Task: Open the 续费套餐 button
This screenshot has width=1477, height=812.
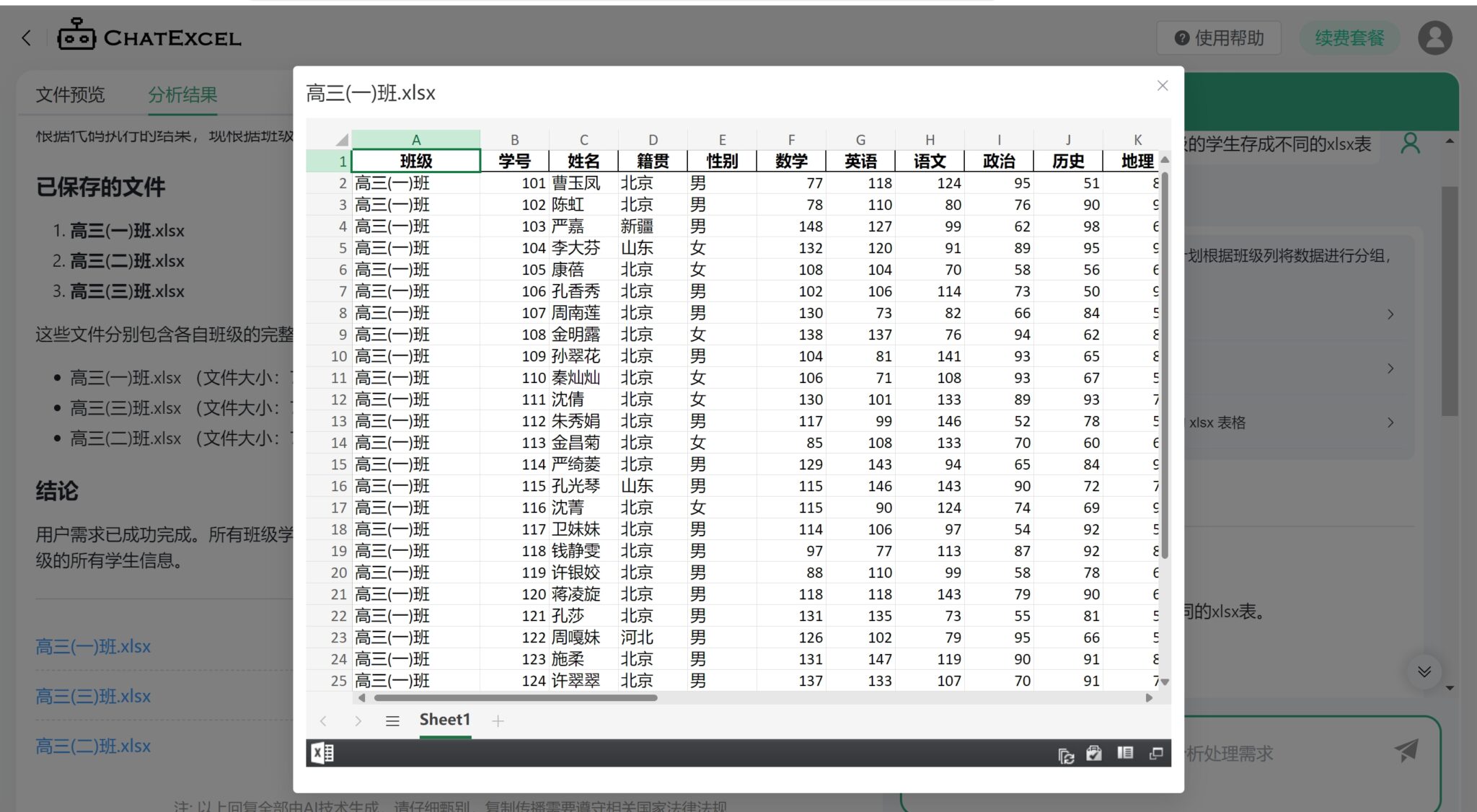Action: 1349,37
